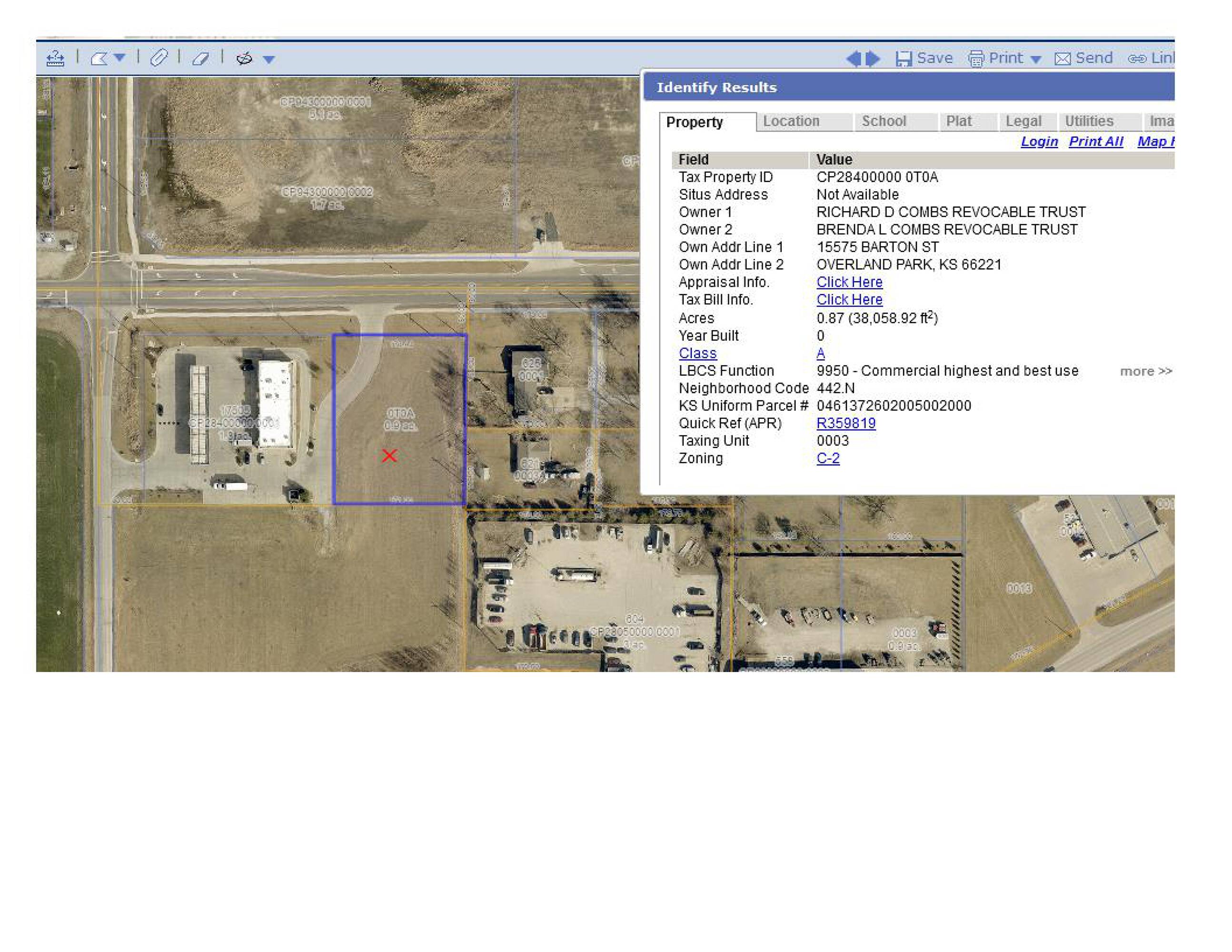Click the red X marker on parcel

coord(389,456)
